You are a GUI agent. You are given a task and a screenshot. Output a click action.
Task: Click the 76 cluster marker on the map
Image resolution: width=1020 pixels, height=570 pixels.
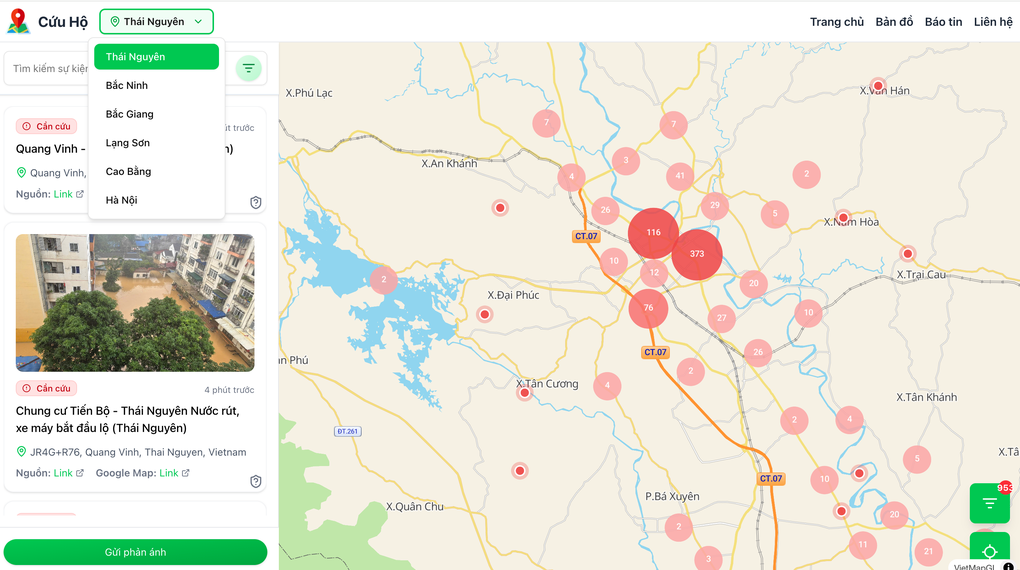(x=648, y=308)
